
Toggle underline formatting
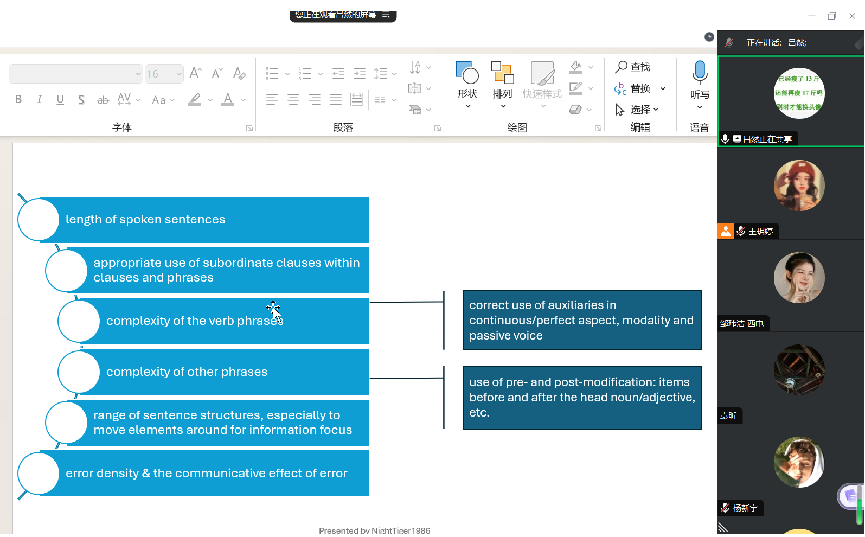coord(60,100)
